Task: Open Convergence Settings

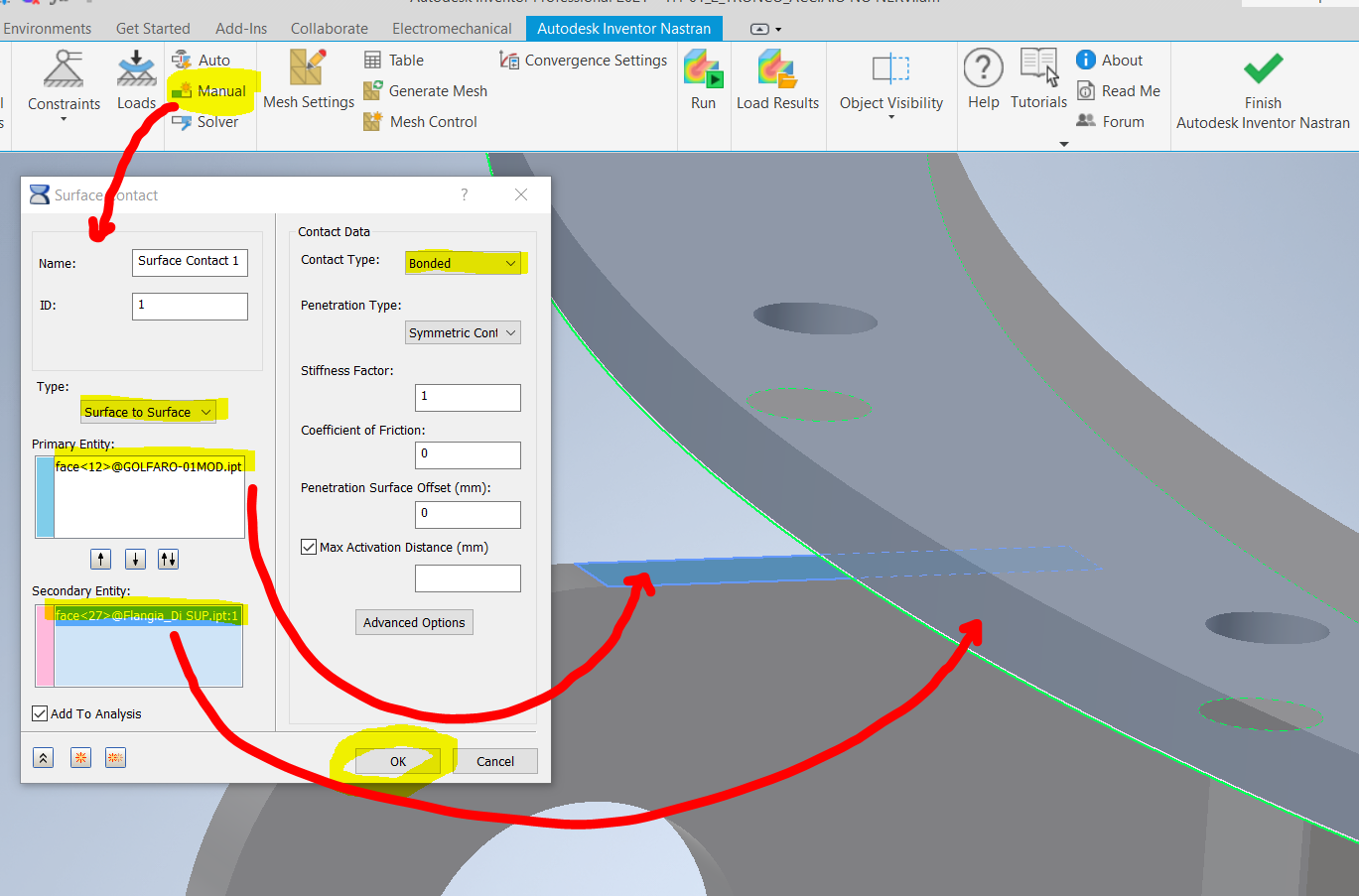Action: click(x=584, y=61)
